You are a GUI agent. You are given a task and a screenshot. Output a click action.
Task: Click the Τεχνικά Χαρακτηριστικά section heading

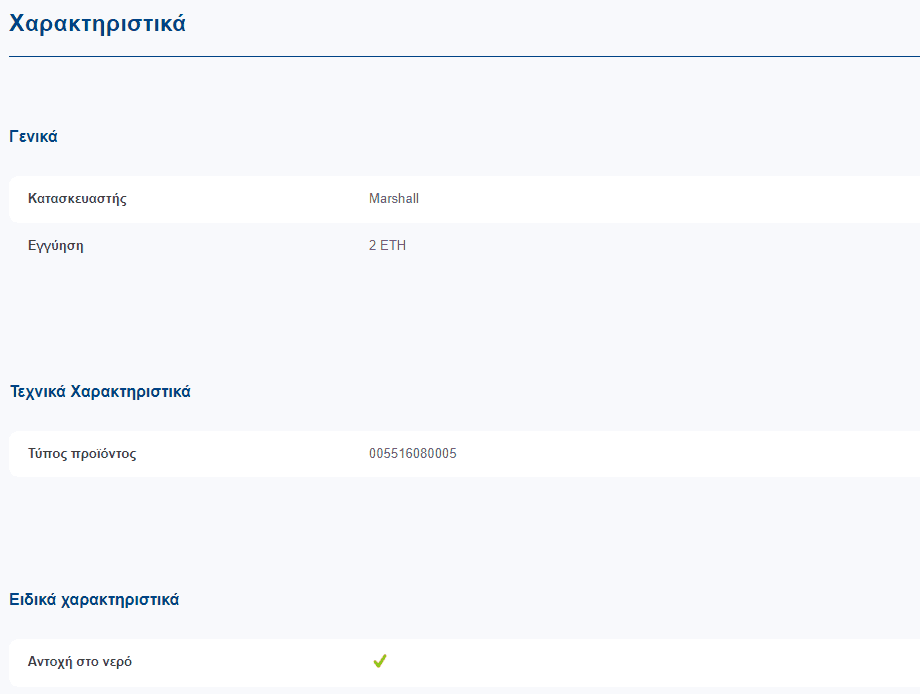click(100, 392)
